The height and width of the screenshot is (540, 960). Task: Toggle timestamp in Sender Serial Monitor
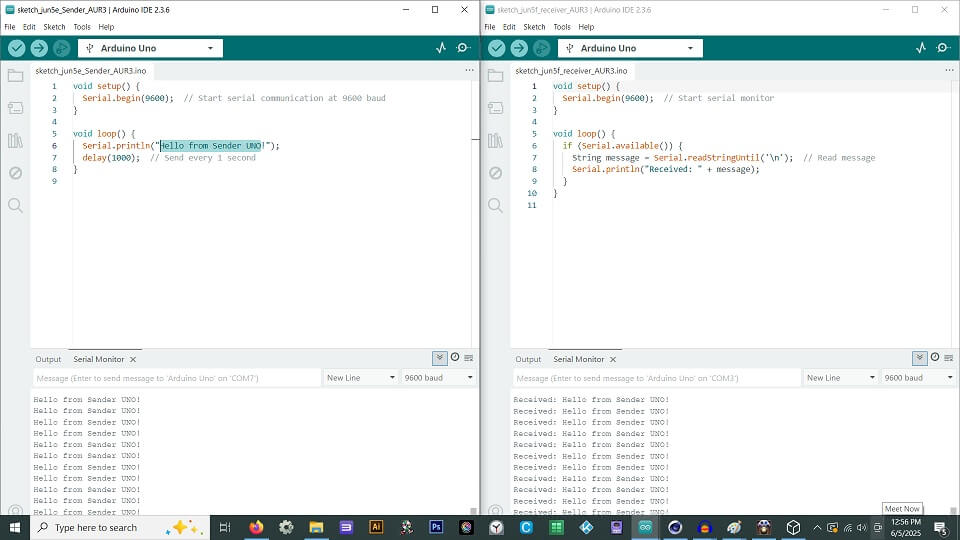click(455, 358)
